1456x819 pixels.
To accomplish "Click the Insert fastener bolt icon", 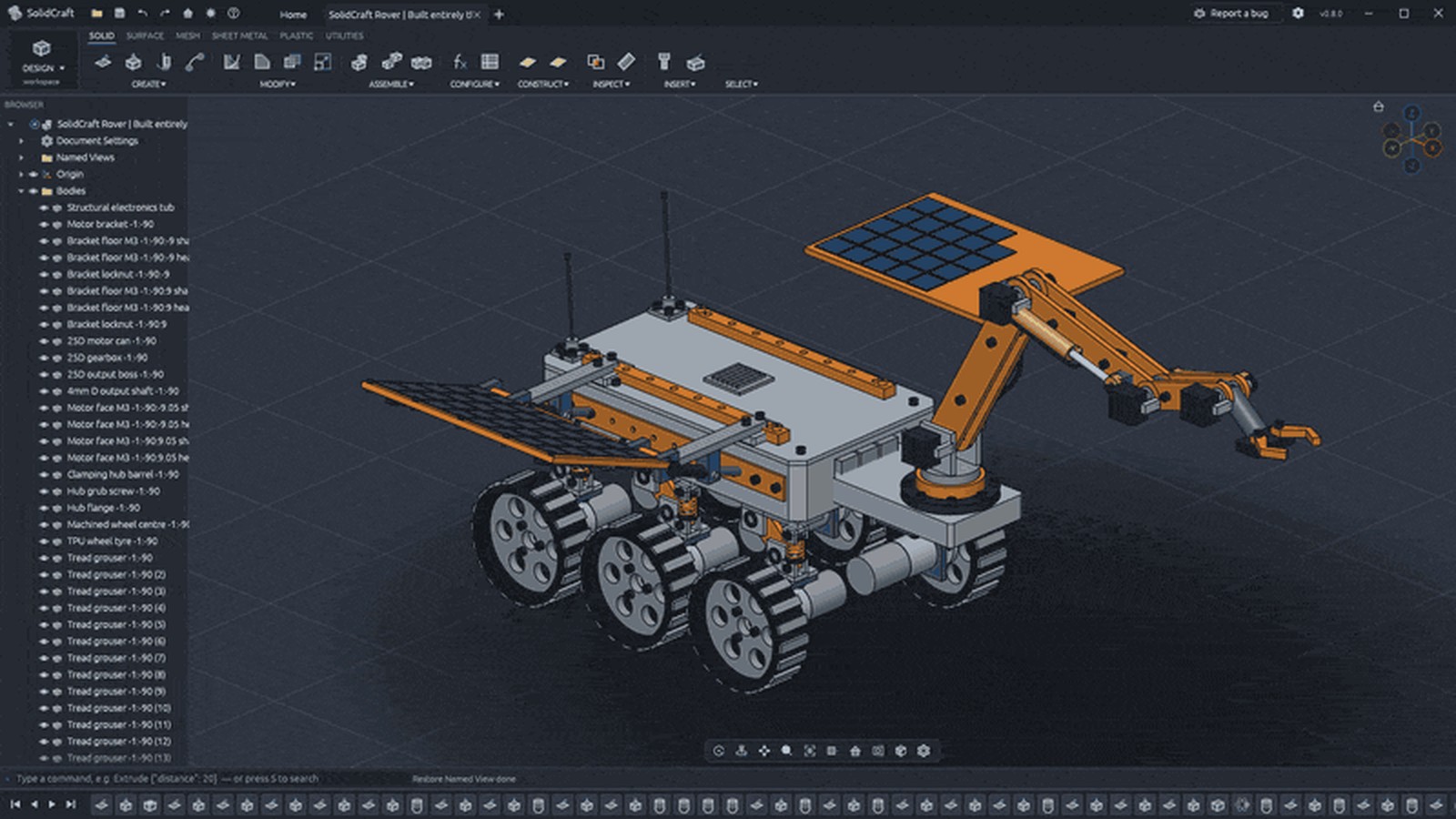I will 663,62.
